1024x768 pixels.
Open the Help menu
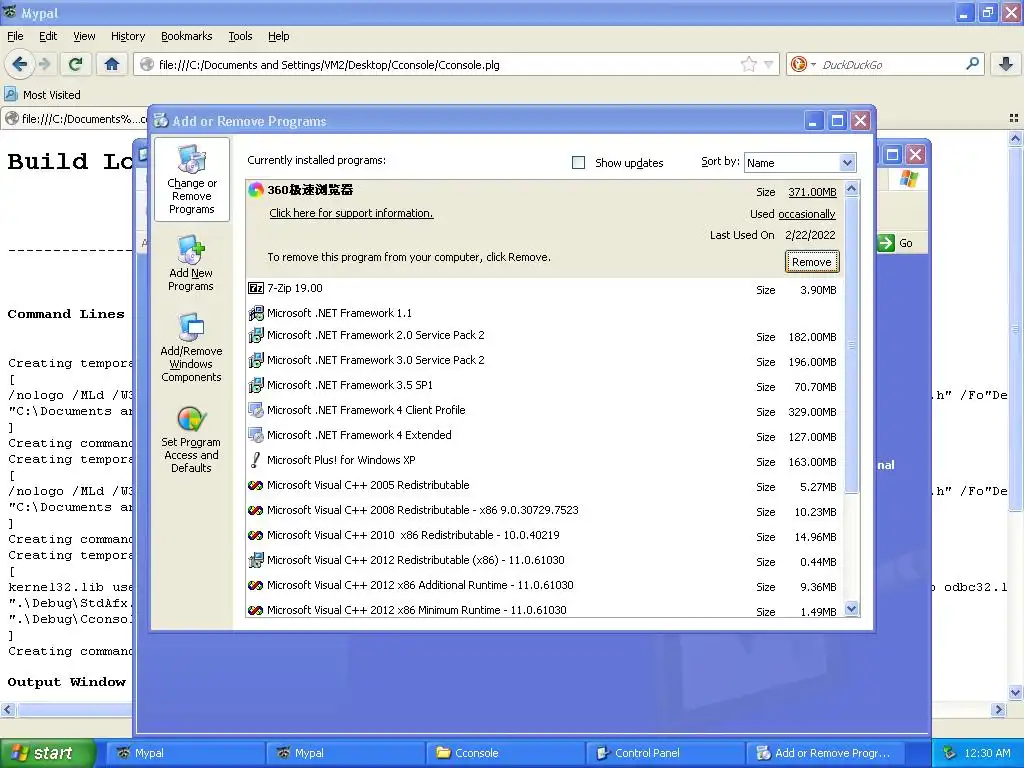click(x=278, y=36)
